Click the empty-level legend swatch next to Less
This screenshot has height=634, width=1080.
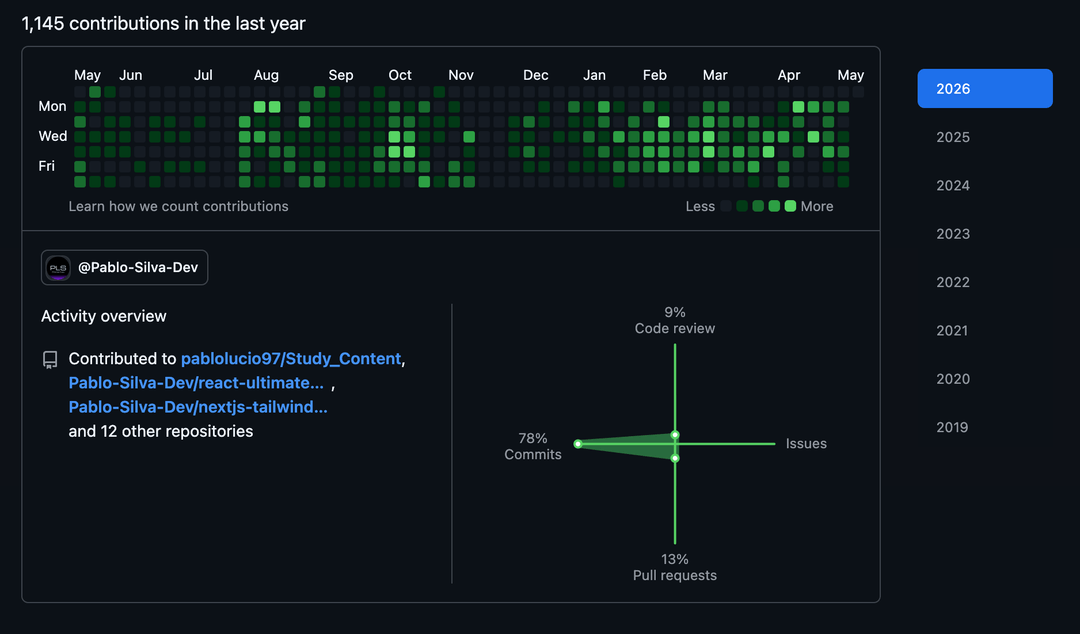[x=726, y=206]
